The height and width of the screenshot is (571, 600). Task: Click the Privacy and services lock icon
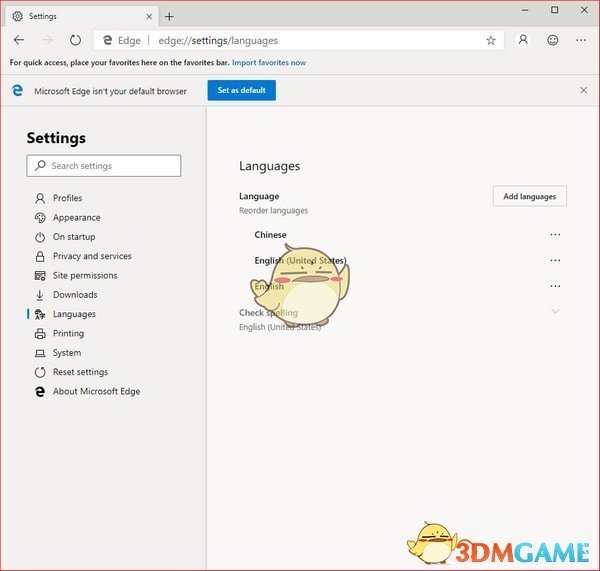[40, 256]
